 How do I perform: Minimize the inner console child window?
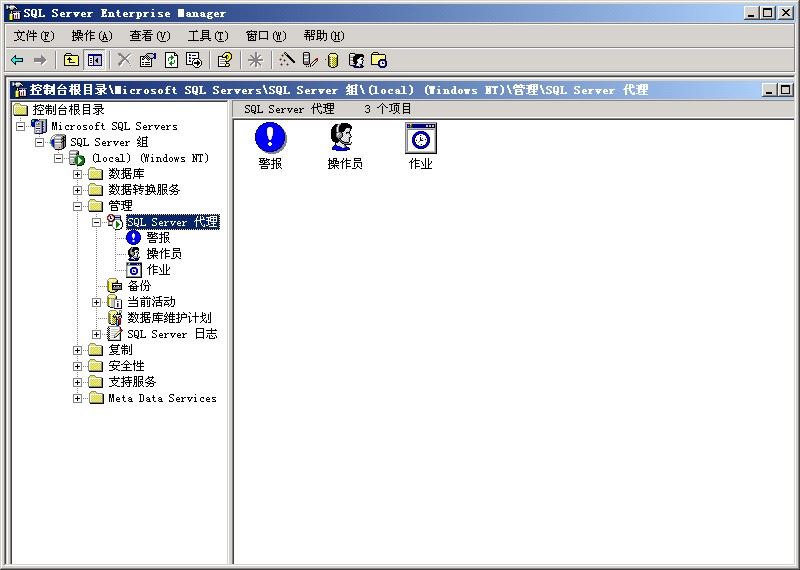pyautogui.click(x=769, y=90)
